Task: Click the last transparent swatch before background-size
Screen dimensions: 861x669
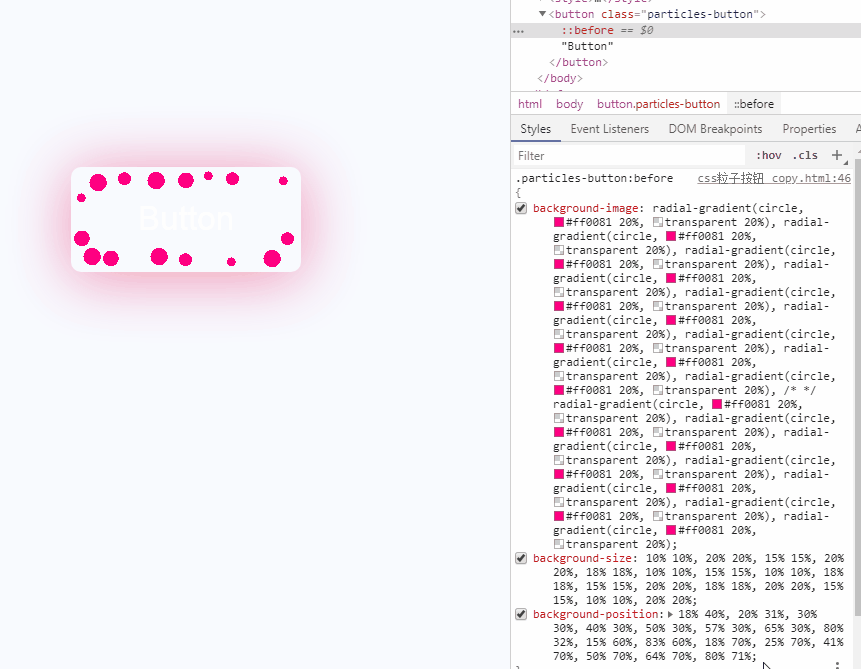Action: coord(558,544)
